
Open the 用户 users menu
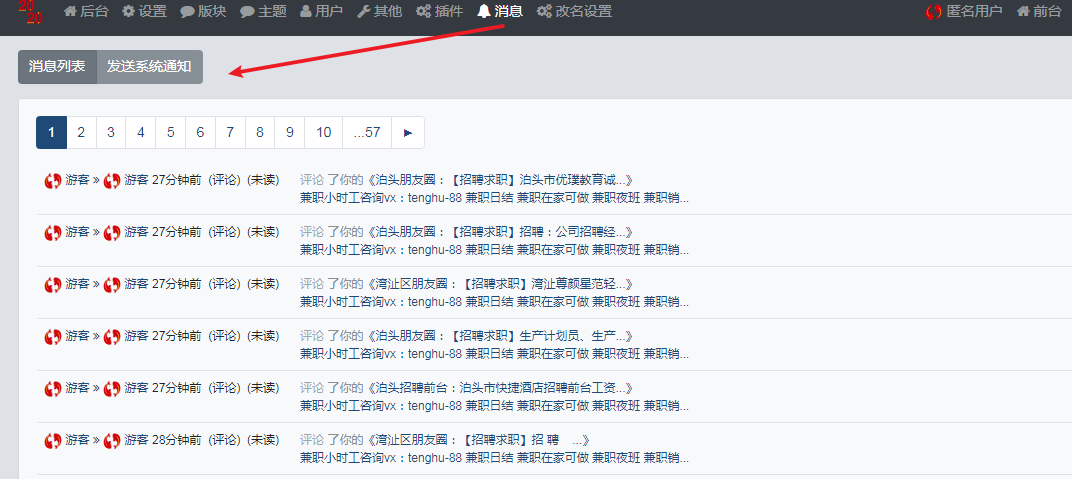point(321,11)
